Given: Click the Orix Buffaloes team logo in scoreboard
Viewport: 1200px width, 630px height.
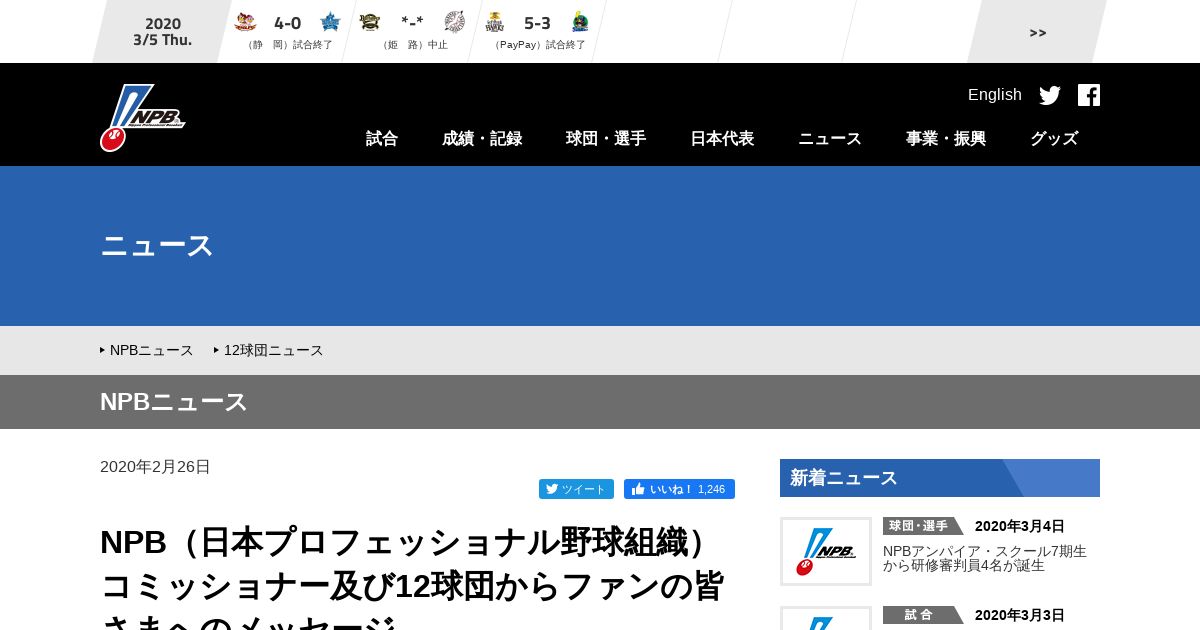Looking at the screenshot, I should [370, 22].
